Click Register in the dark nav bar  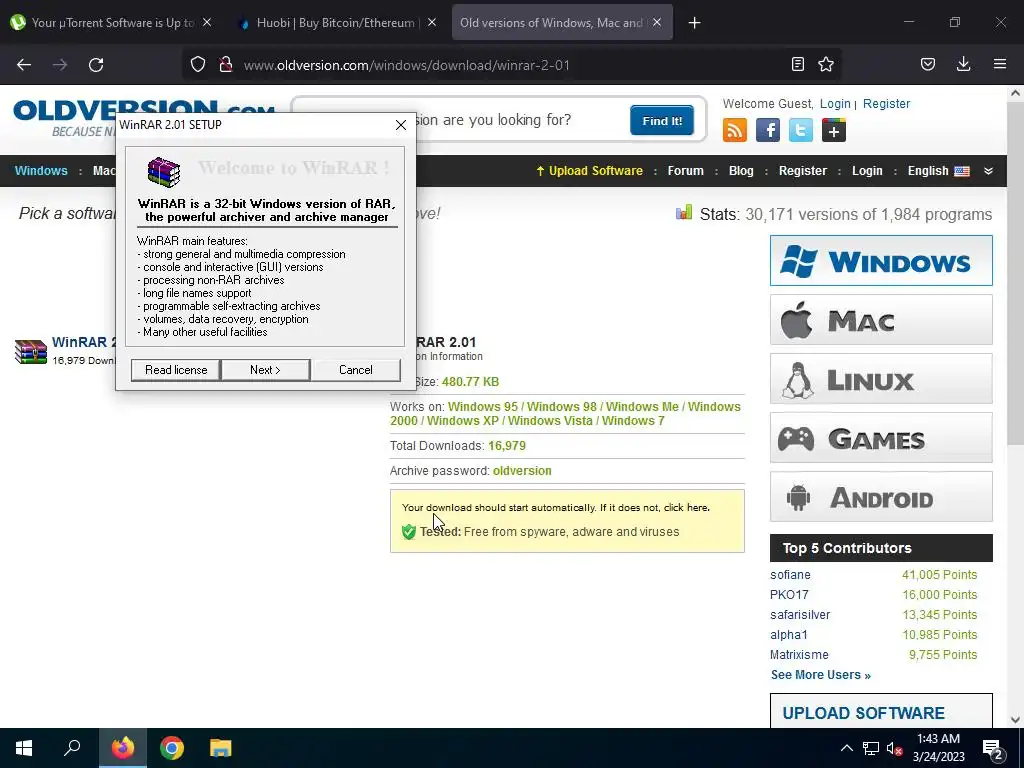click(803, 170)
